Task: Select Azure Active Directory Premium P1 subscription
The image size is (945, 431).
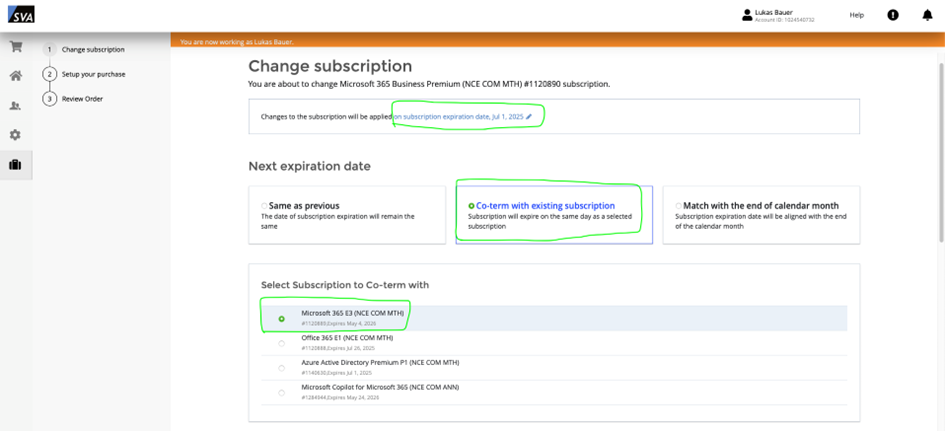Action: pos(281,368)
